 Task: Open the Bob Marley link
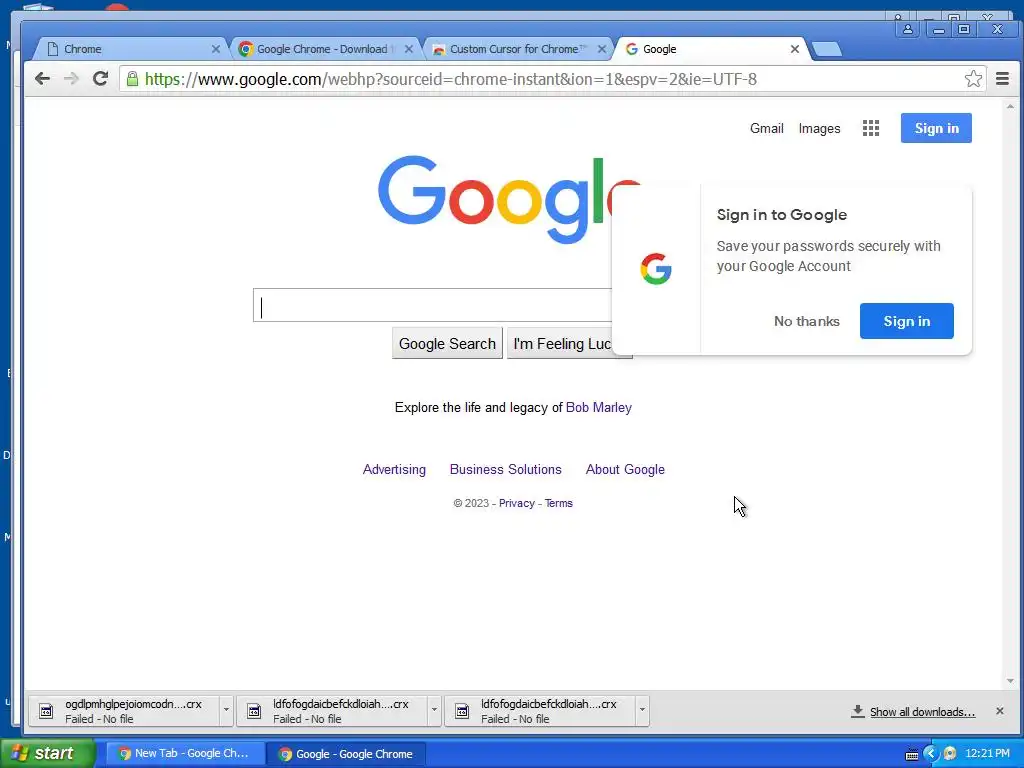(598, 408)
